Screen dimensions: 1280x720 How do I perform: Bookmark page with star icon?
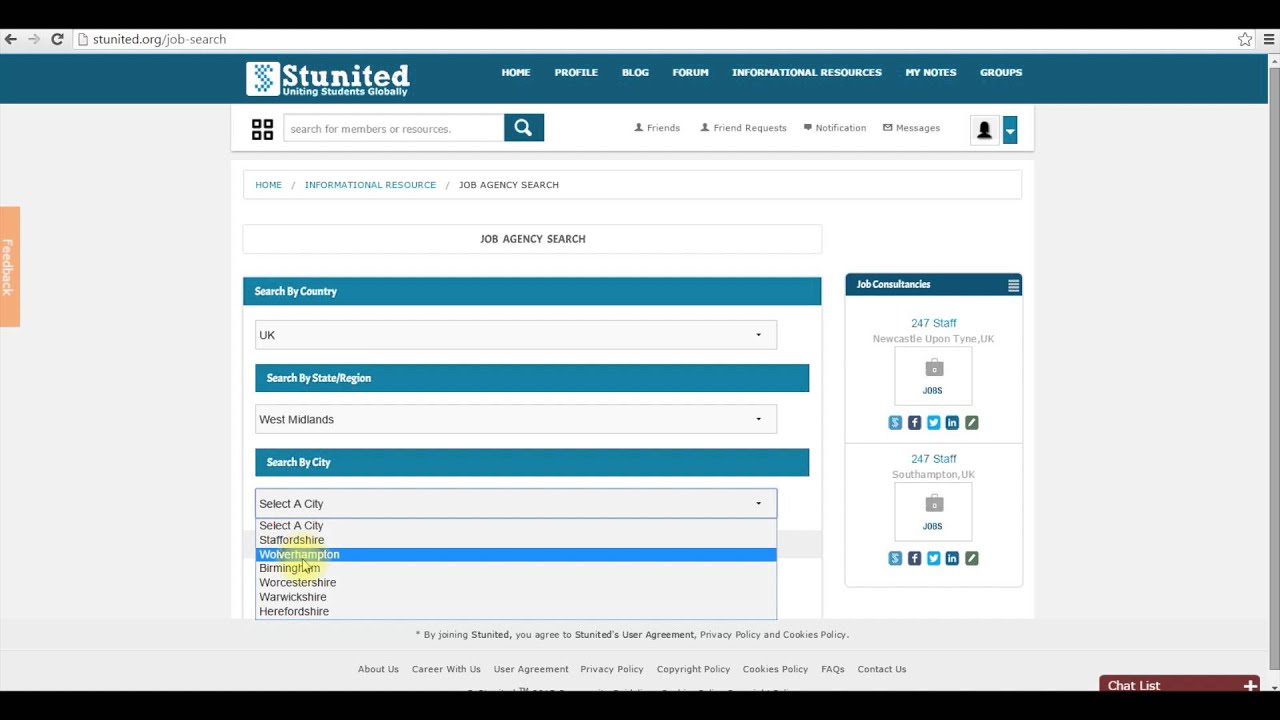pos(1245,39)
